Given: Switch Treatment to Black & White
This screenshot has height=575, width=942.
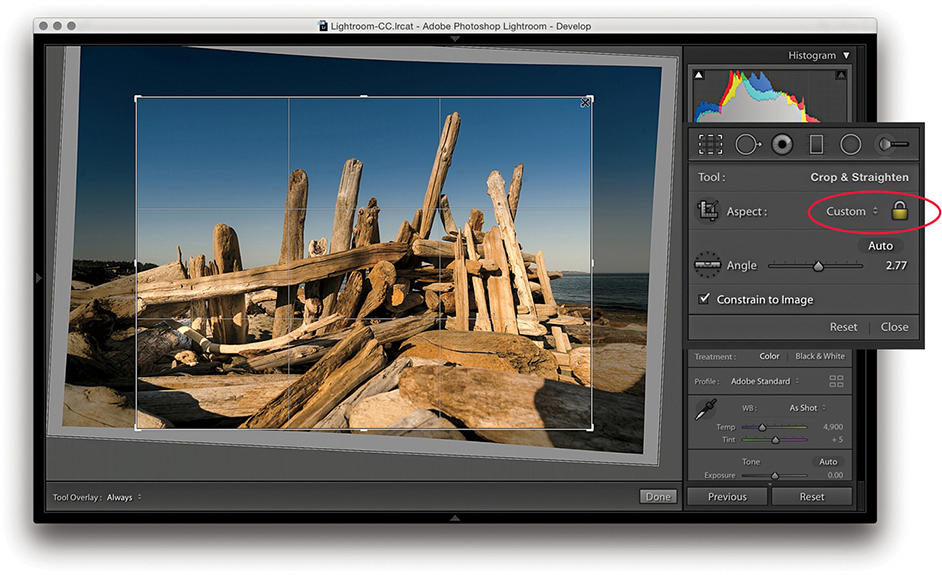Looking at the screenshot, I should pyautogui.click(x=819, y=356).
